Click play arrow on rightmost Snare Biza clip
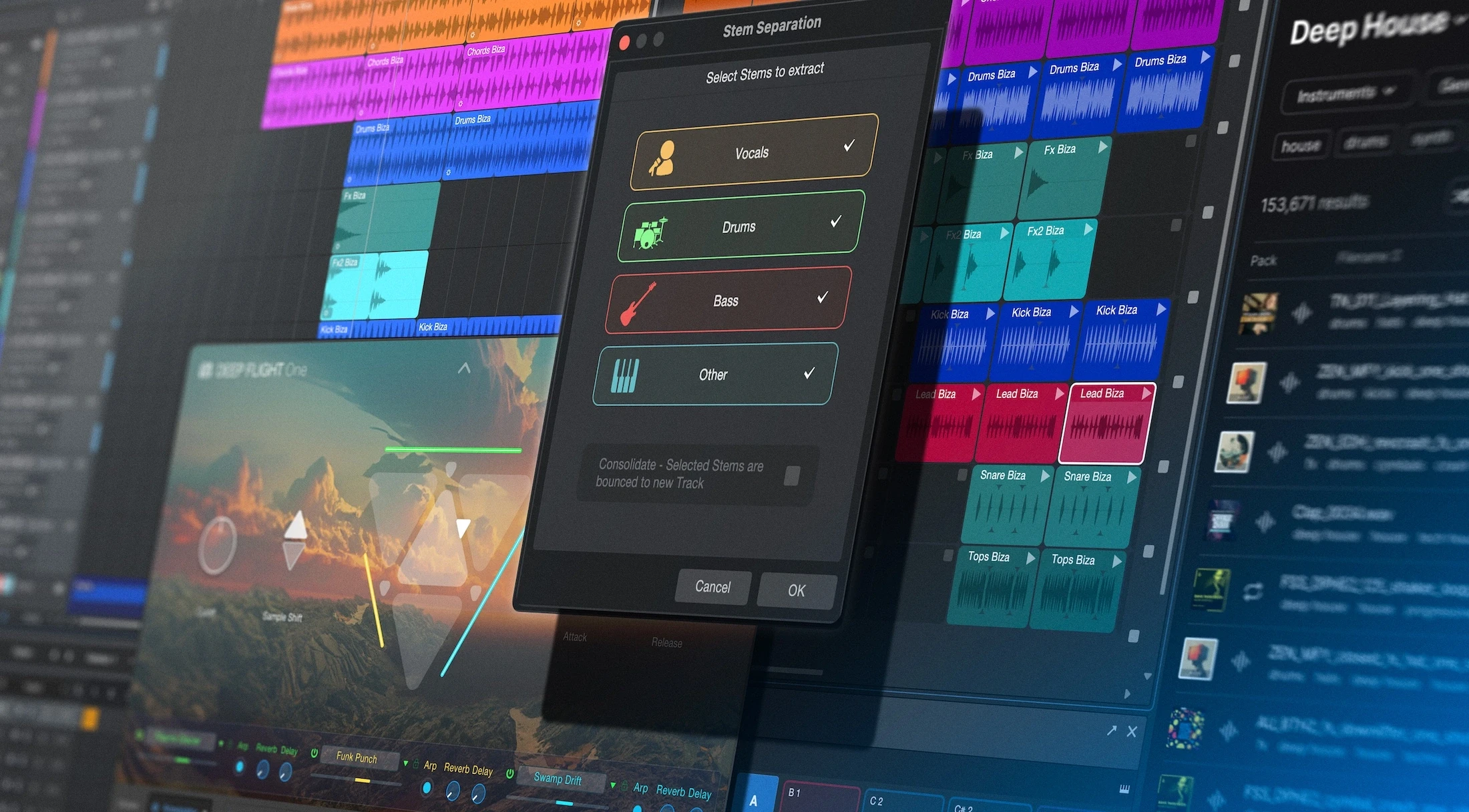The width and height of the screenshot is (1469, 812). (1131, 477)
